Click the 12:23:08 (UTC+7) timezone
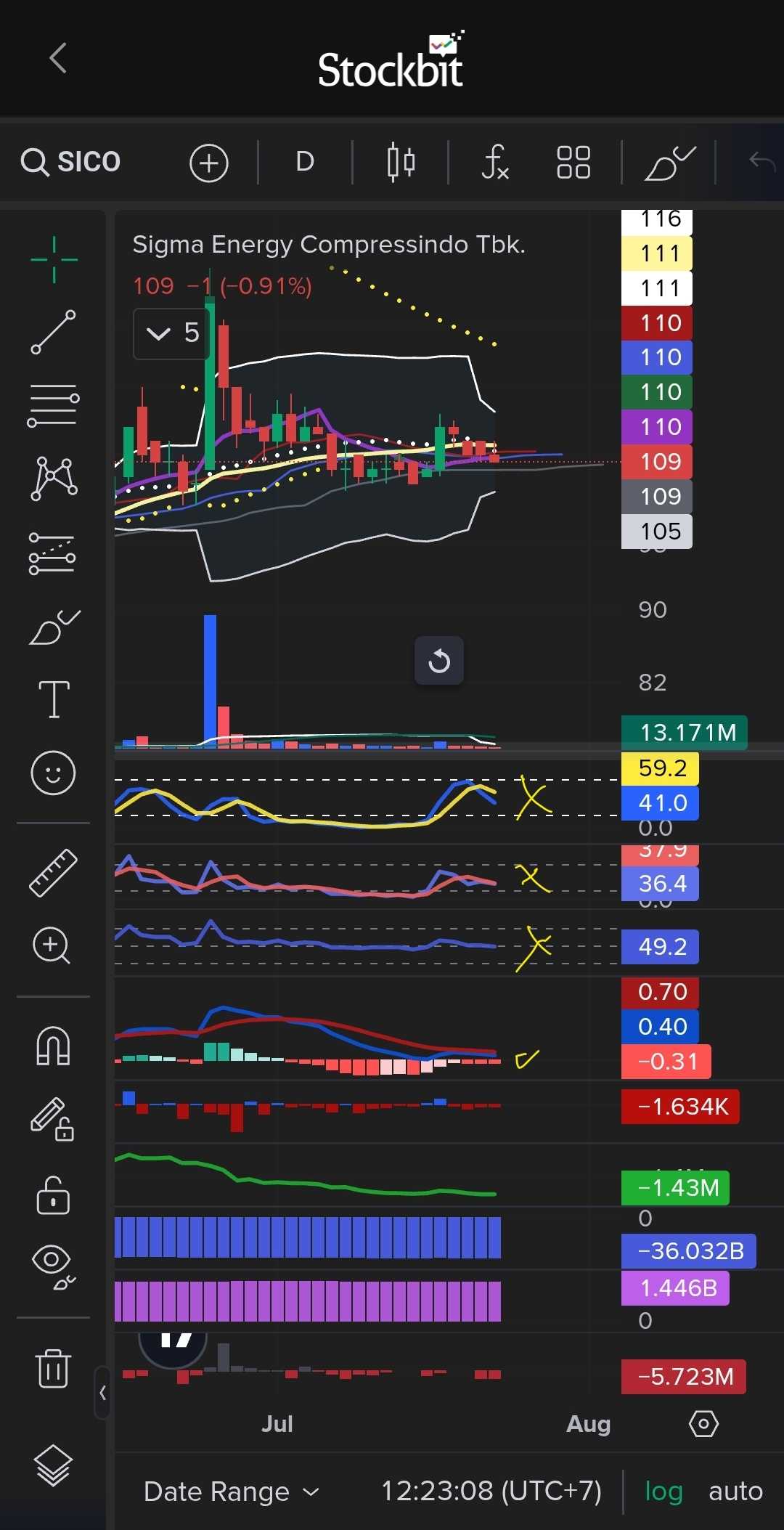 point(491,1491)
